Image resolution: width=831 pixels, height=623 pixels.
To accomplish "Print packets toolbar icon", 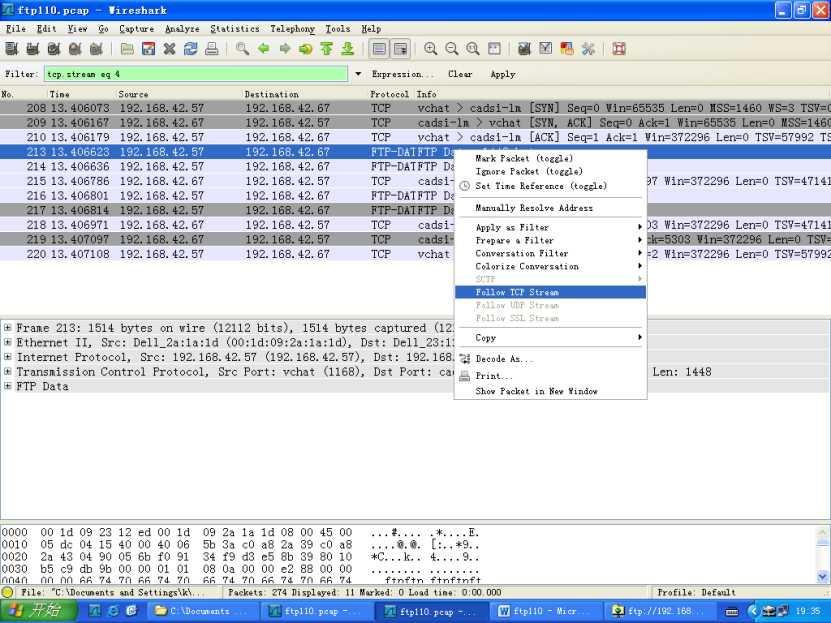I will point(211,49).
